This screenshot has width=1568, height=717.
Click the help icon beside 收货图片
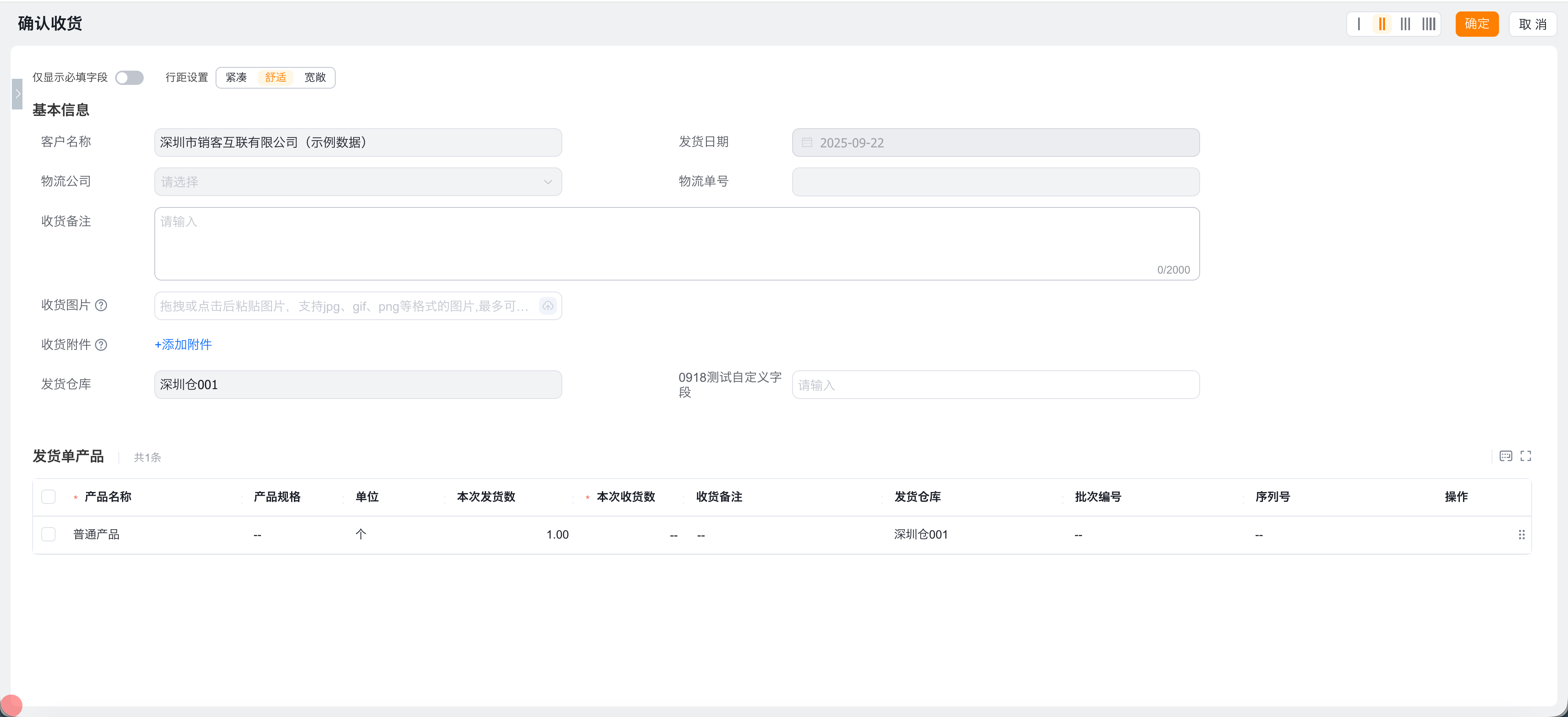[x=102, y=305]
